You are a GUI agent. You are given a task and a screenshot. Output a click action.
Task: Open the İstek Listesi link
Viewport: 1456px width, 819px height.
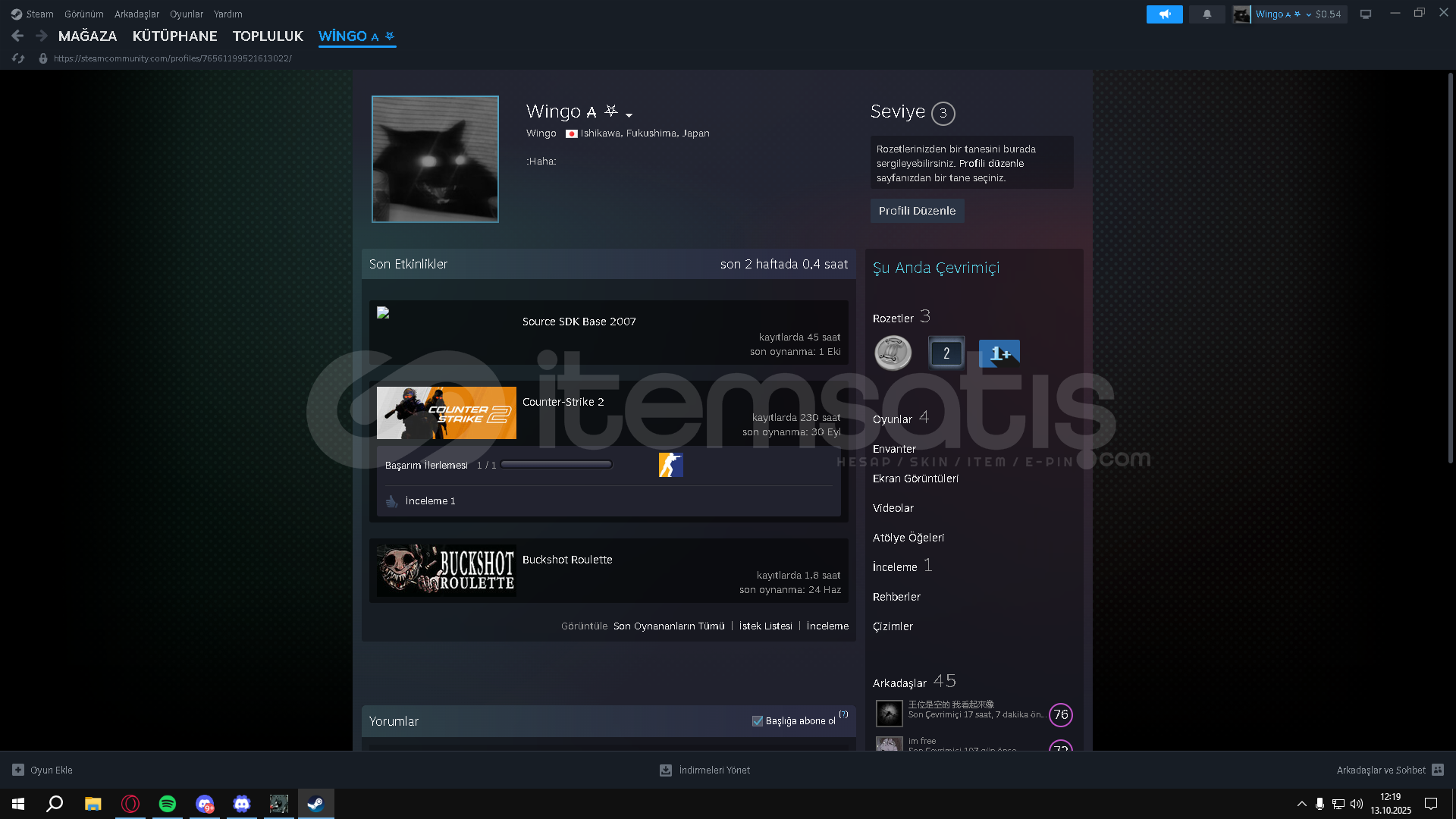(x=765, y=626)
